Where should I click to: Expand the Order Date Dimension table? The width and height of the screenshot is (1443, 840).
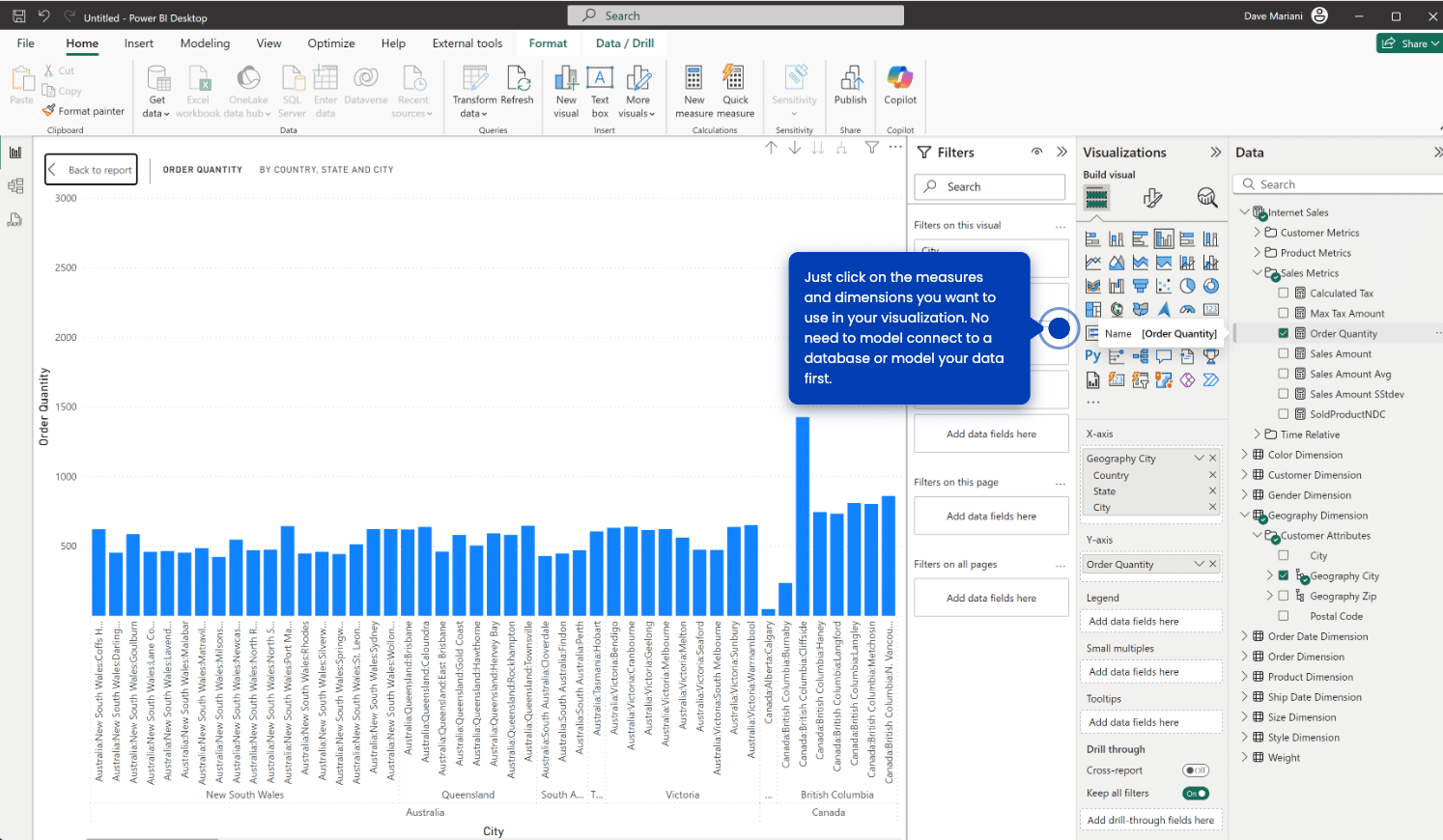1245,636
